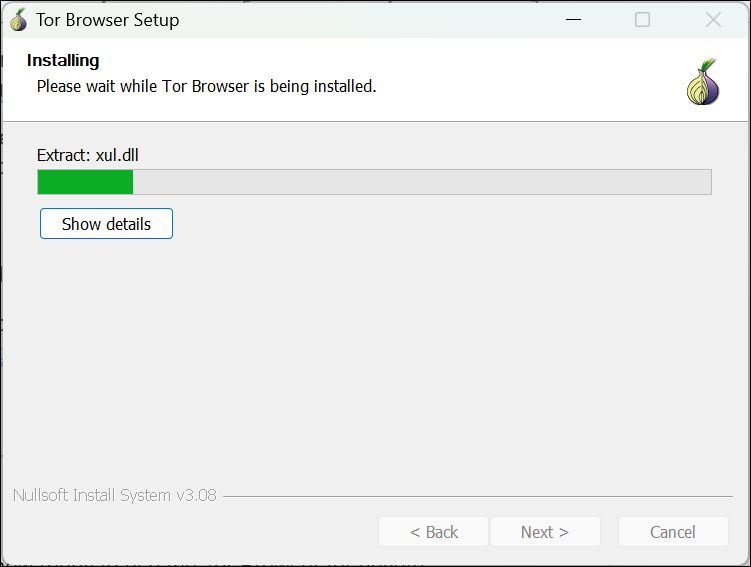Click the Tor onion icon in title bar

coord(18,20)
